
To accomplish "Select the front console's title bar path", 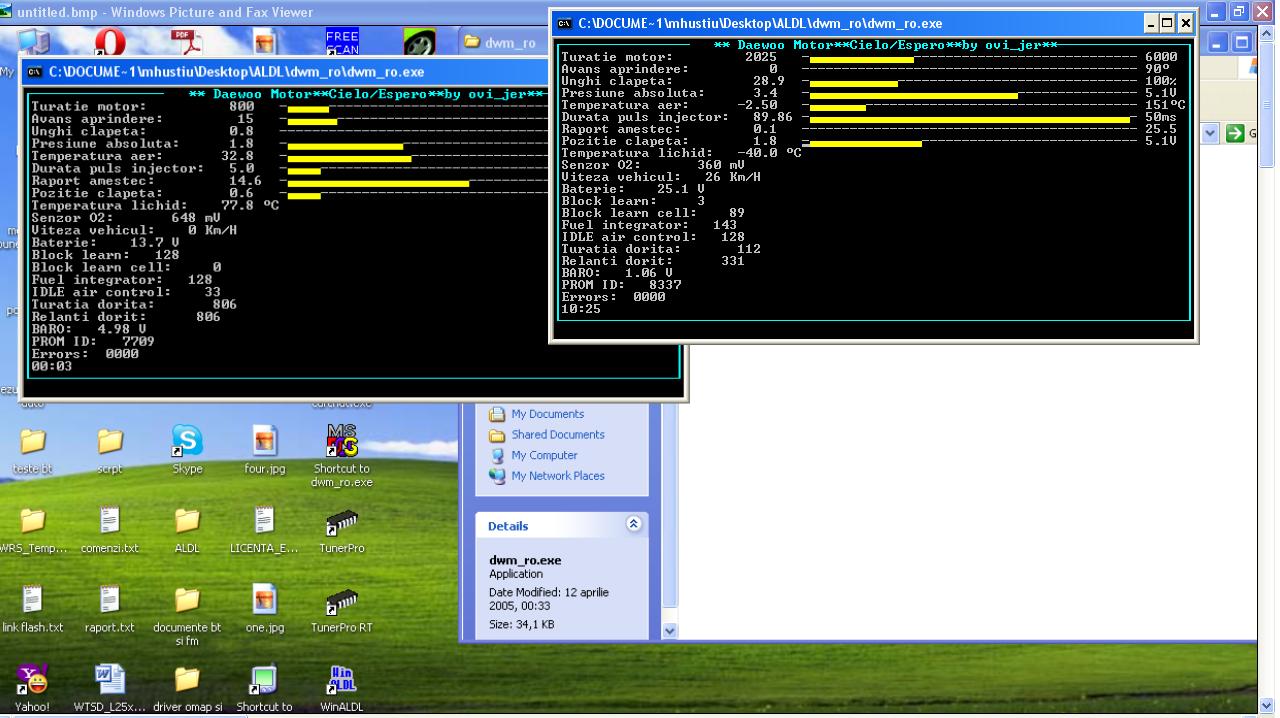I will (760, 23).
